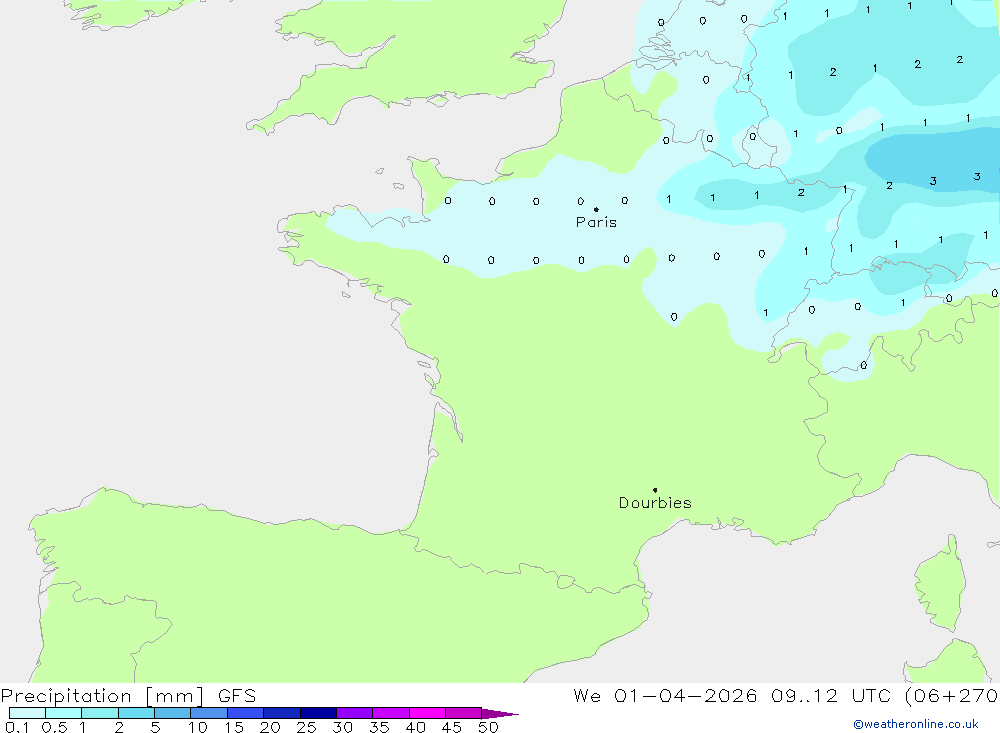
Task: Pick the legend swatch between 0.1 and 0.5
Action: click(x=27, y=713)
